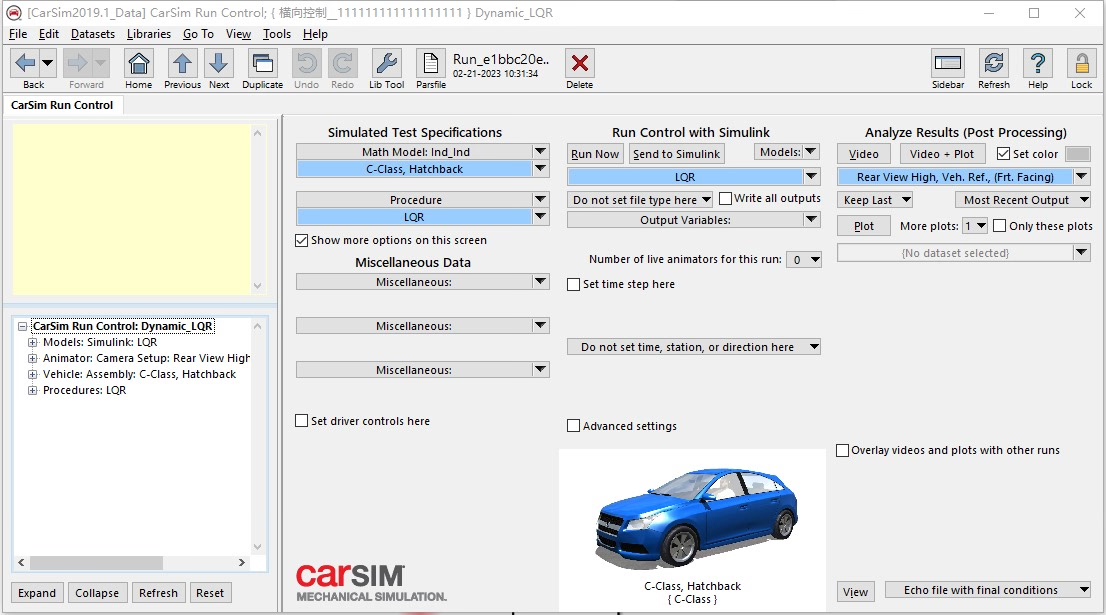Click the View button for echo file
Image resolution: width=1106 pixels, height=615 pixels.
(x=855, y=592)
